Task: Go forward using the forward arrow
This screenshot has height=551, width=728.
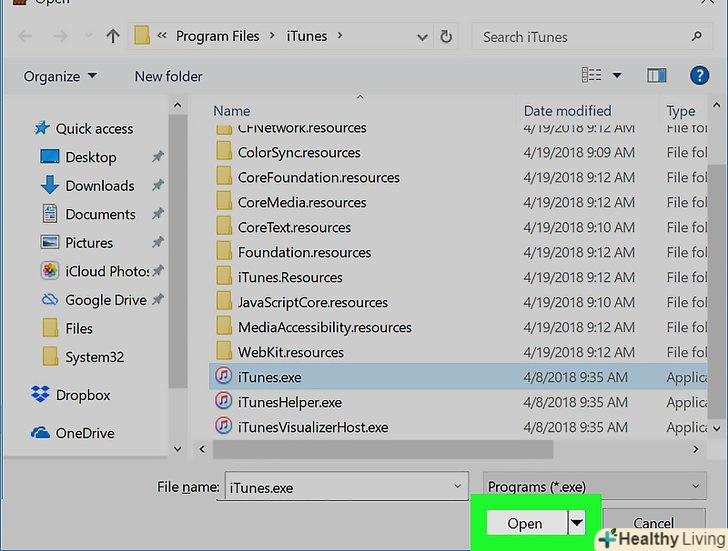Action: tap(60, 36)
